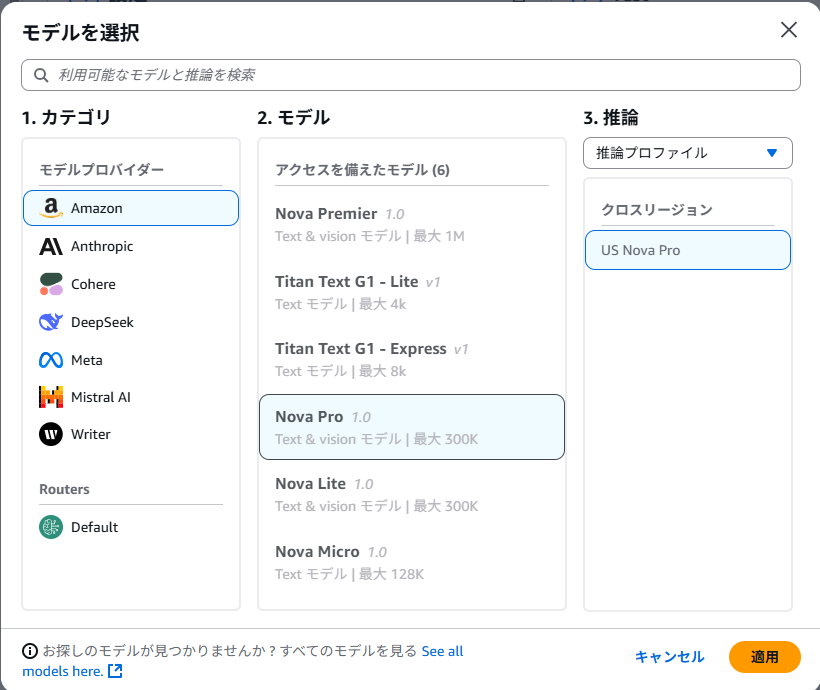This screenshot has width=820, height=690.
Task: Click the キャンセル button
Action: click(669, 657)
